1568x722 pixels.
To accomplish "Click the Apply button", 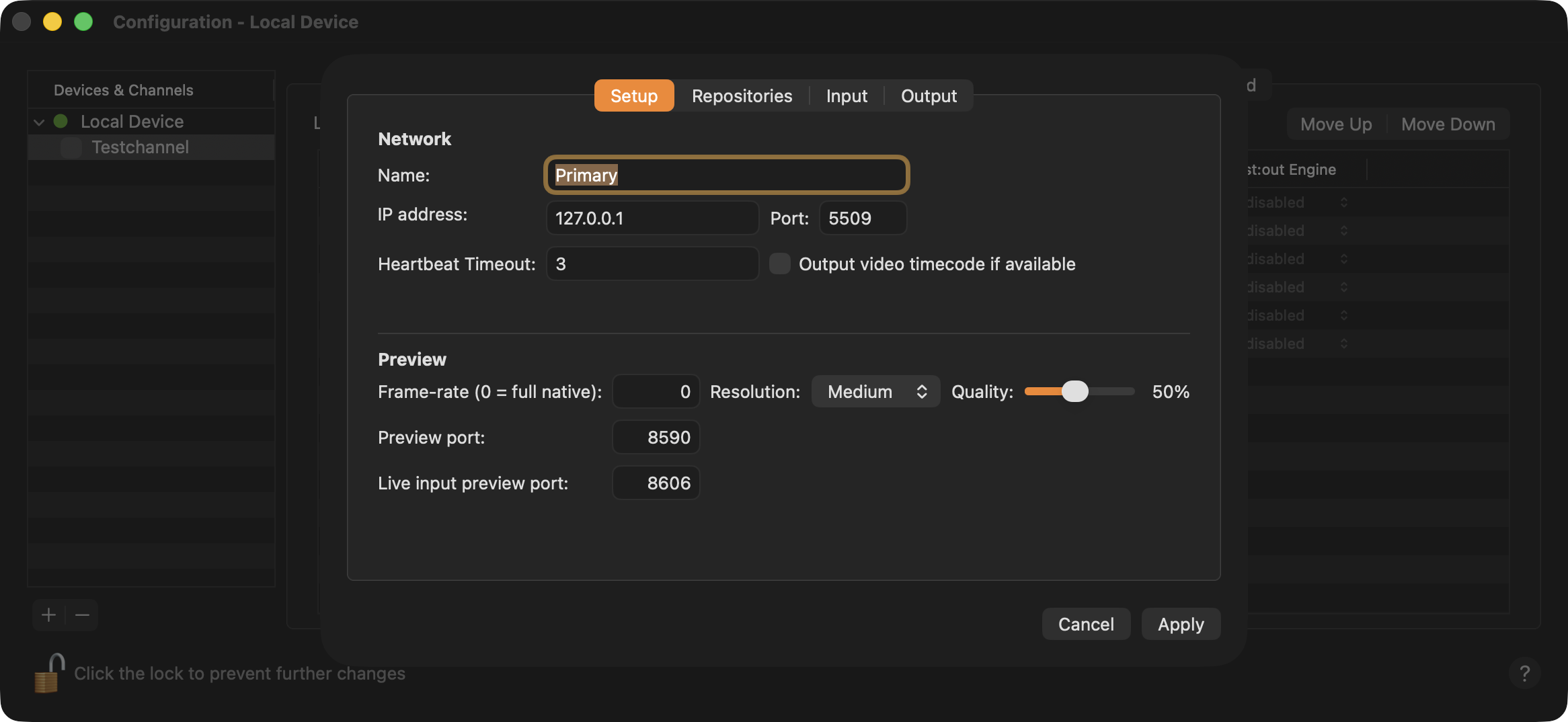I will pyautogui.click(x=1181, y=624).
